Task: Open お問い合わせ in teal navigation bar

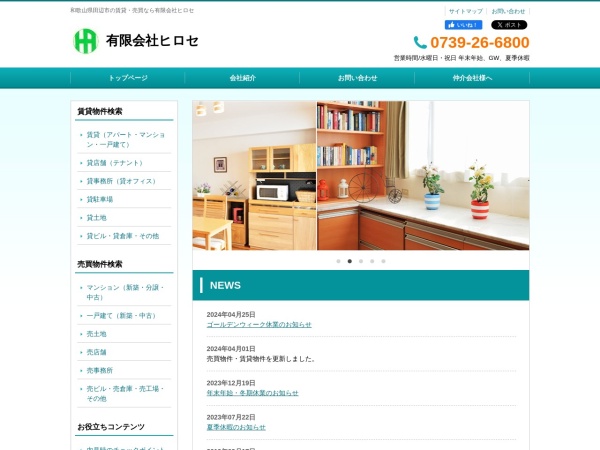Action: 357,78
